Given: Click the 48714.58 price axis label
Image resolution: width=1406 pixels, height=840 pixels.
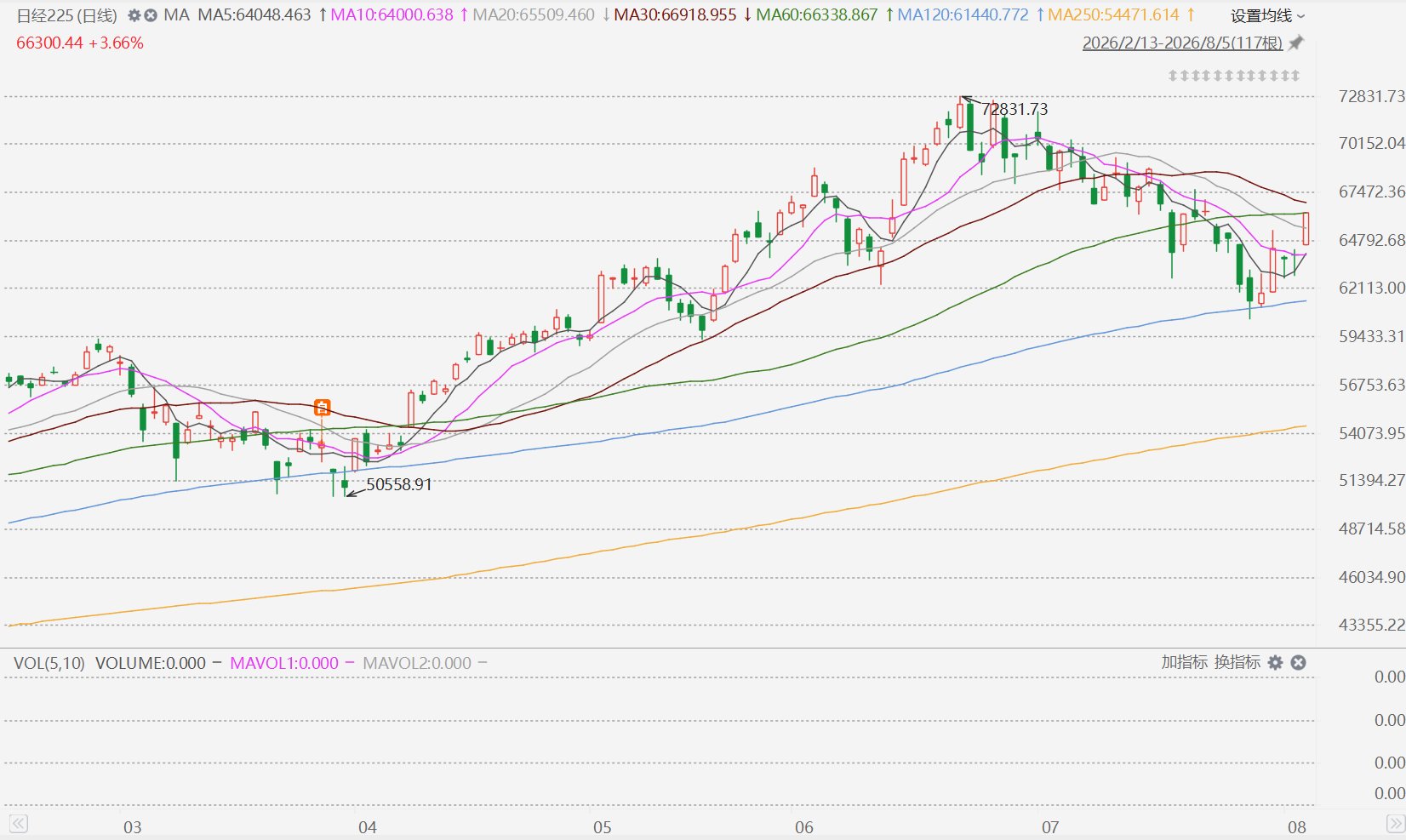Looking at the screenshot, I should coord(1371,529).
